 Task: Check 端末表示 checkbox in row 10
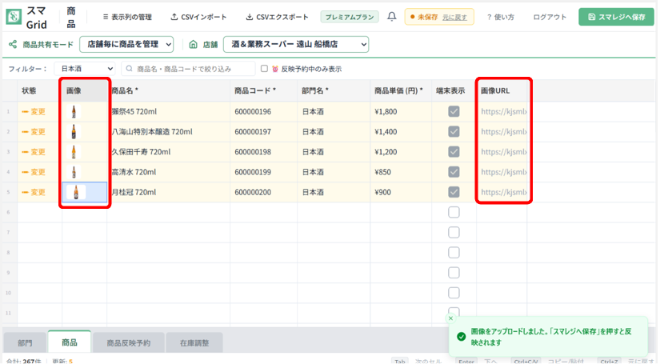click(454, 293)
